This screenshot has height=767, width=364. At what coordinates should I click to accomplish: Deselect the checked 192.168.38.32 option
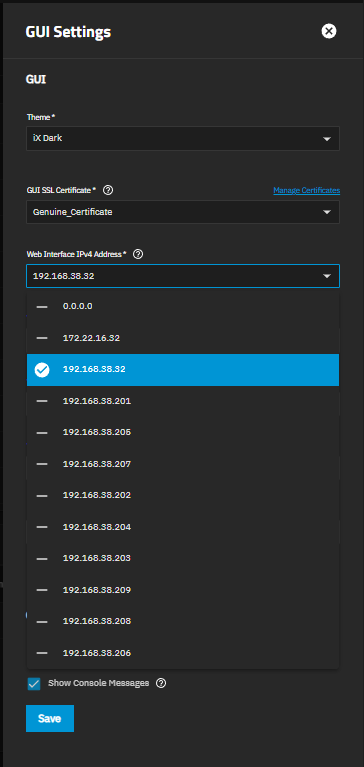(x=182, y=370)
